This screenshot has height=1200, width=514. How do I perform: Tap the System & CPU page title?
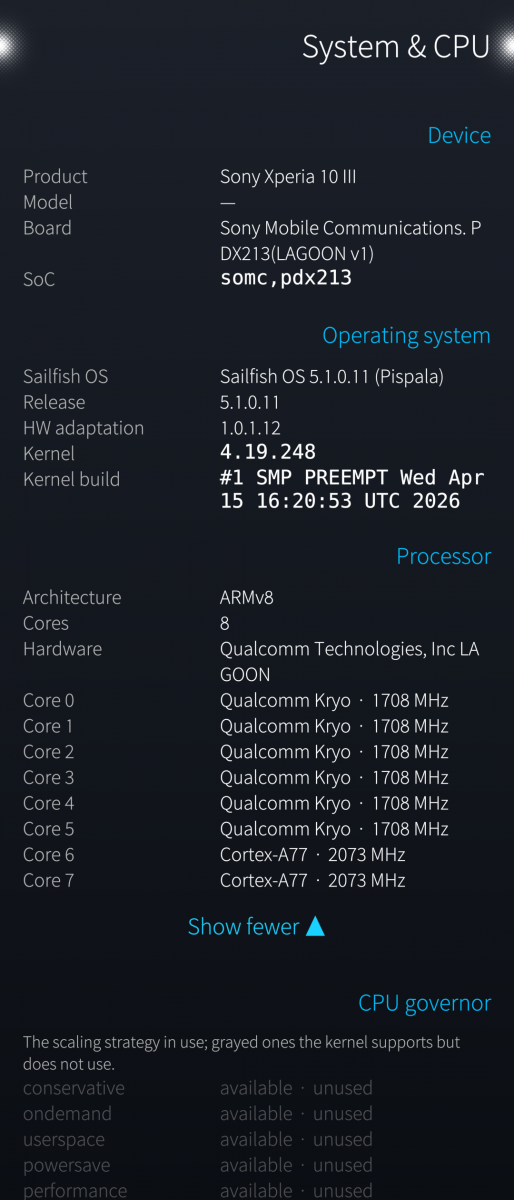(396, 47)
